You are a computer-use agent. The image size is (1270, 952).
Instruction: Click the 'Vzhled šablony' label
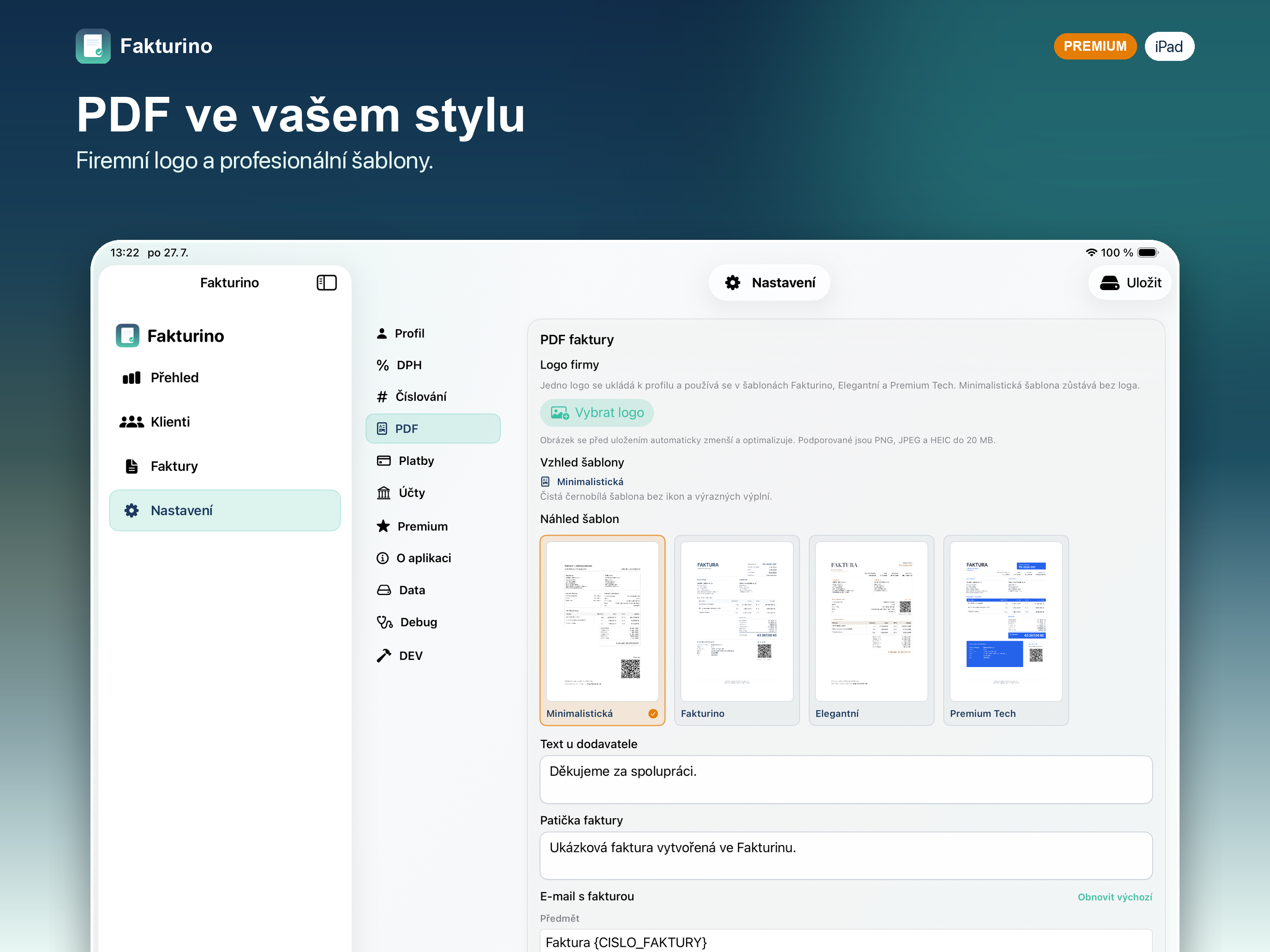click(x=581, y=462)
